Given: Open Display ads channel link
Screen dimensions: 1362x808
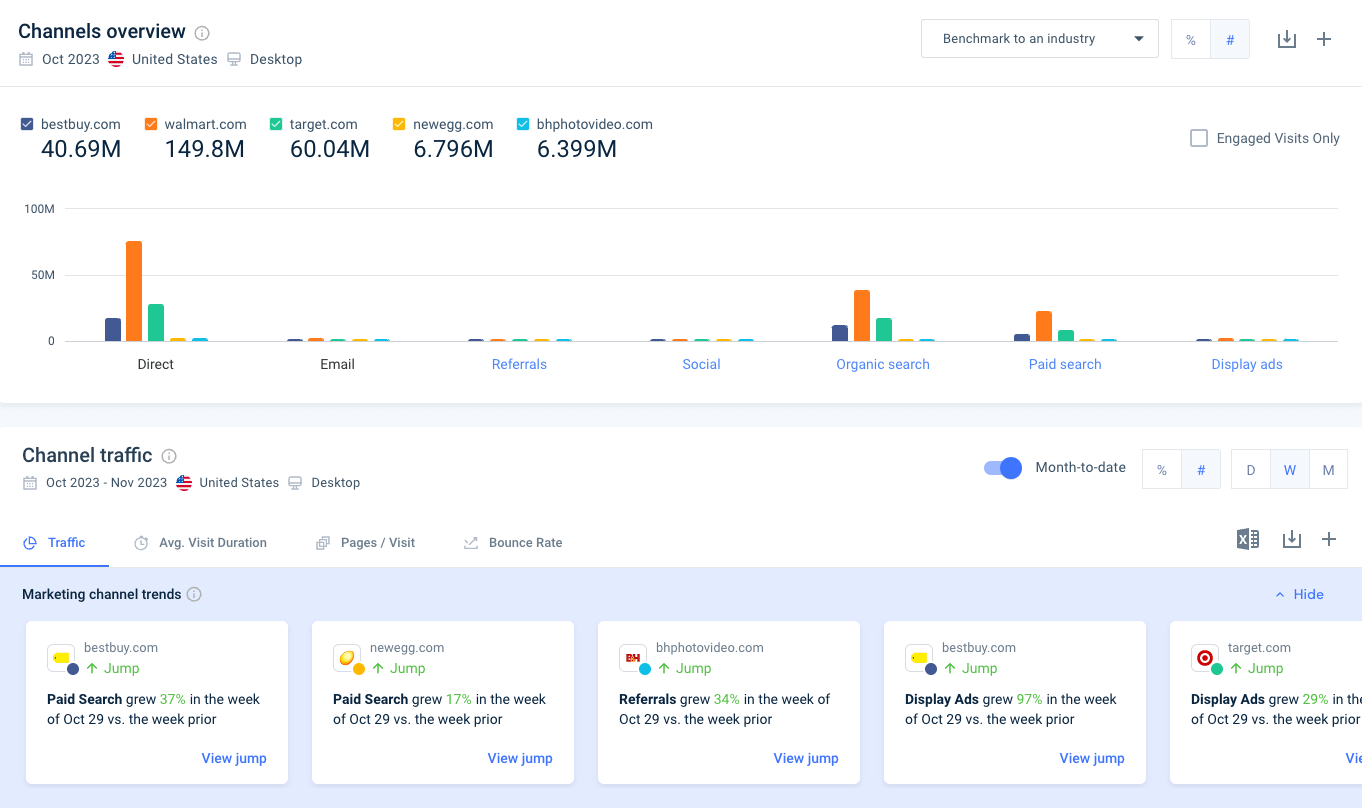Looking at the screenshot, I should (x=1247, y=364).
